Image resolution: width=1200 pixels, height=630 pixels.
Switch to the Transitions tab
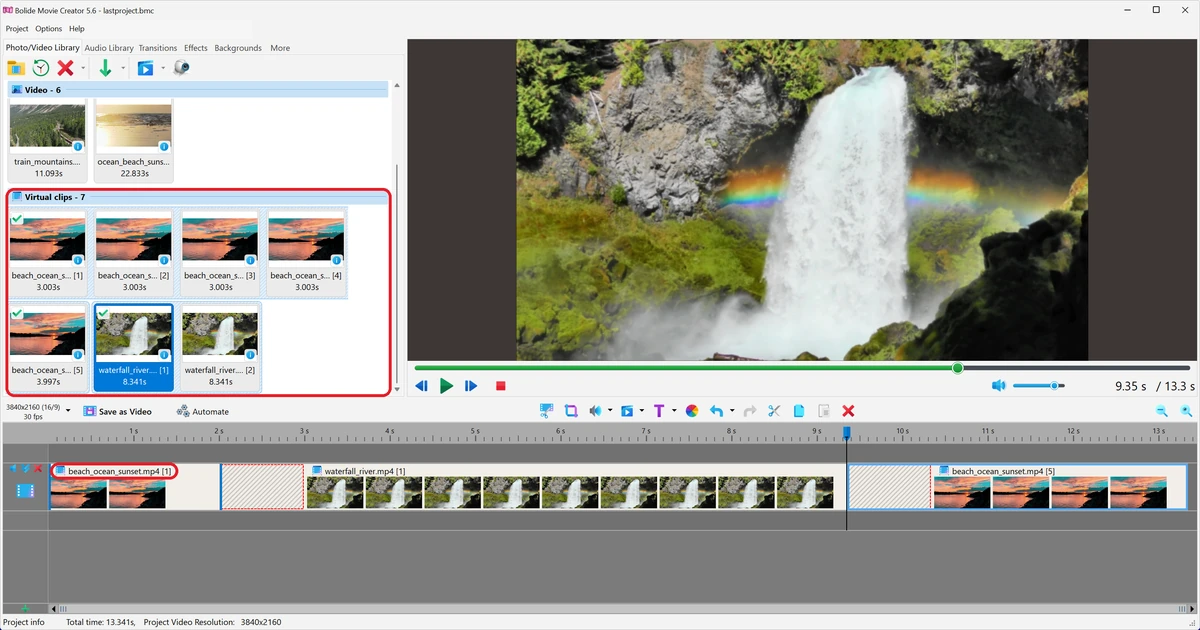pos(158,48)
